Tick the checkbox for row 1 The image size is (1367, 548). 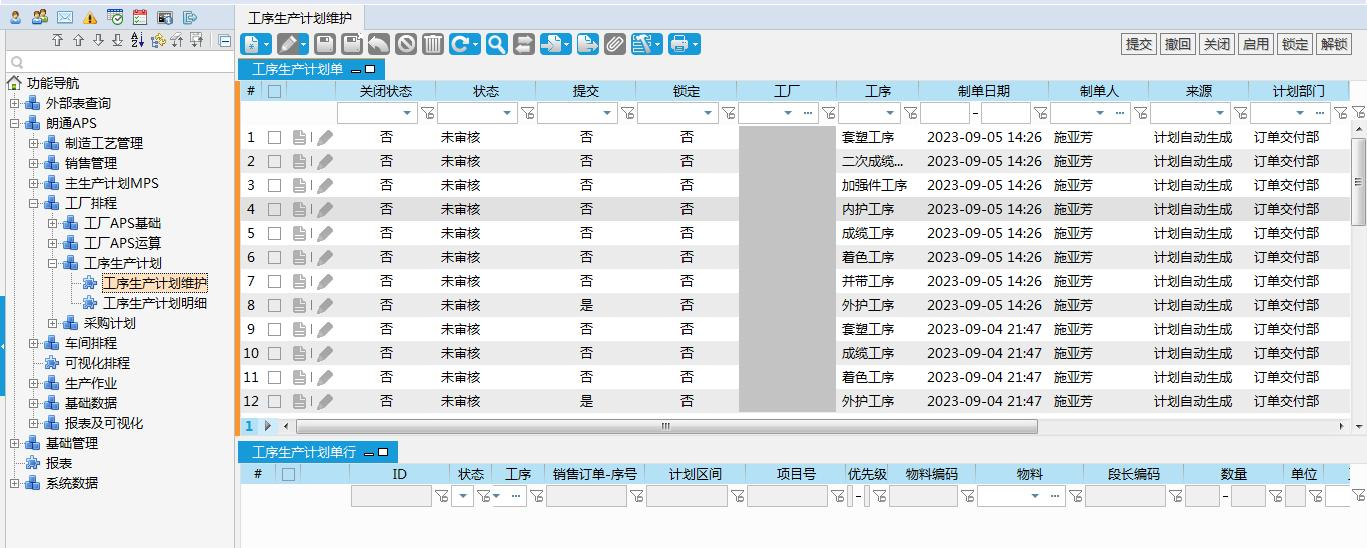click(x=274, y=138)
